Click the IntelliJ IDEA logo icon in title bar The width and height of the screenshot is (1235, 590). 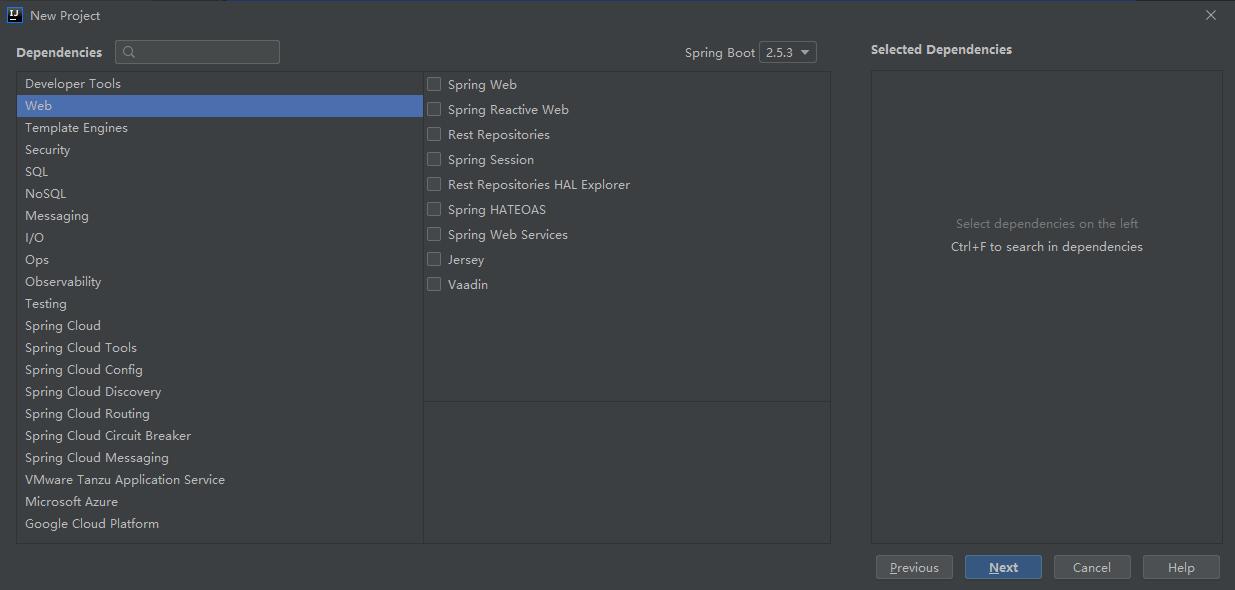tap(15, 15)
